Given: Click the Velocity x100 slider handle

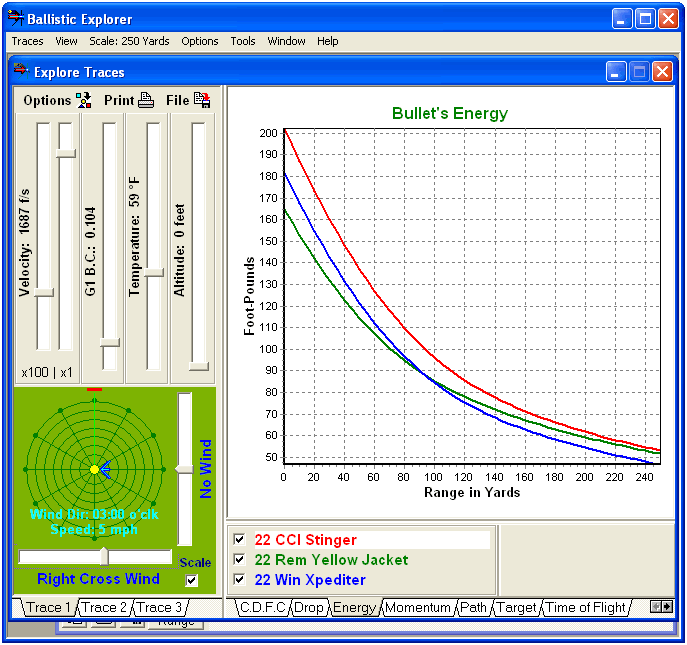Looking at the screenshot, I should pos(44,292).
